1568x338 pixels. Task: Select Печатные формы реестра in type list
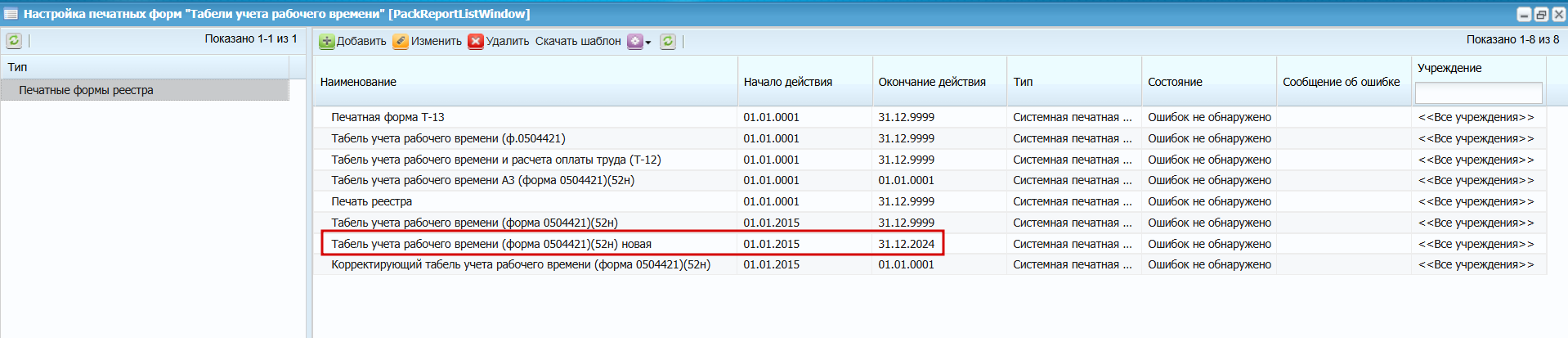(145, 90)
